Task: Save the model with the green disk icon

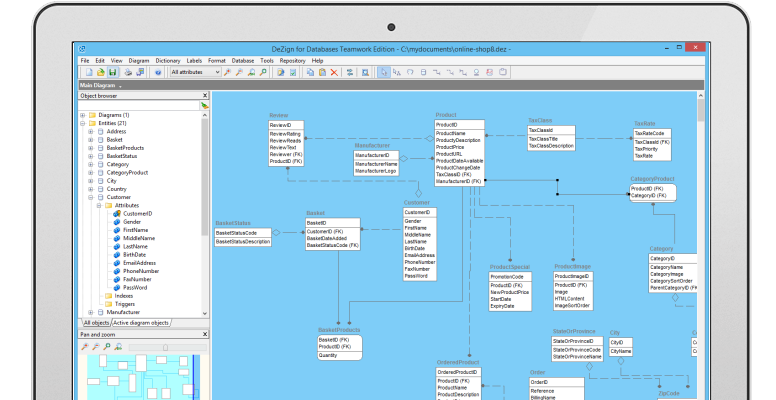Action: click(113, 72)
